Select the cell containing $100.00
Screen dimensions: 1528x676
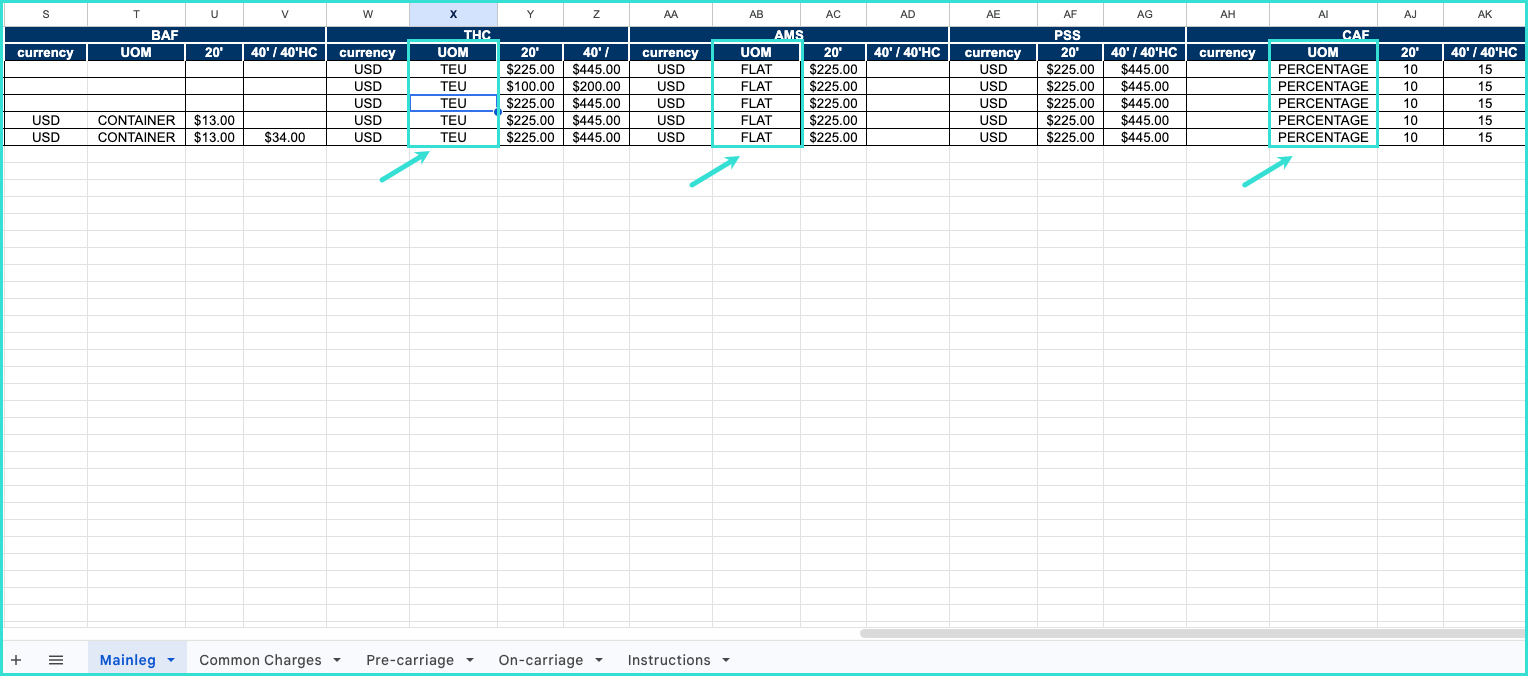coord(530,87)
